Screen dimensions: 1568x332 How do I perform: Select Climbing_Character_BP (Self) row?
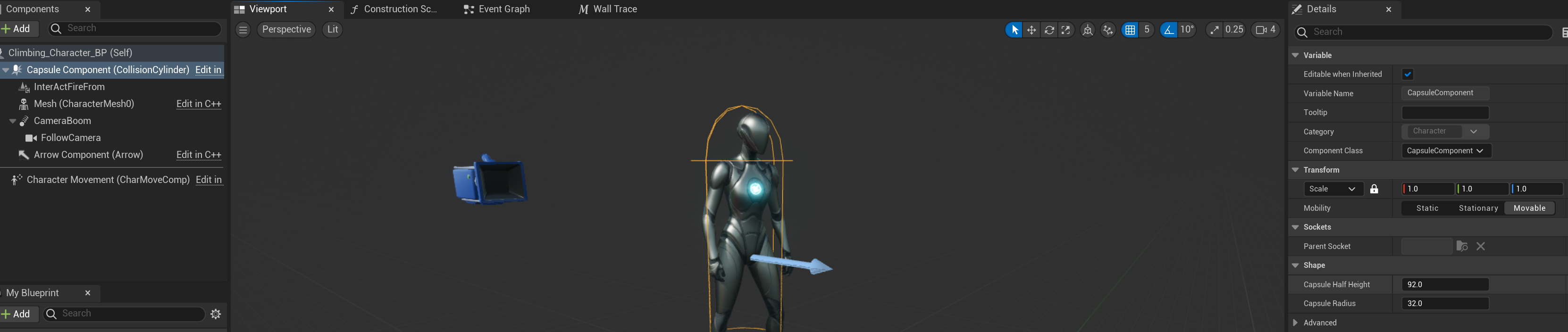(112, 53)
